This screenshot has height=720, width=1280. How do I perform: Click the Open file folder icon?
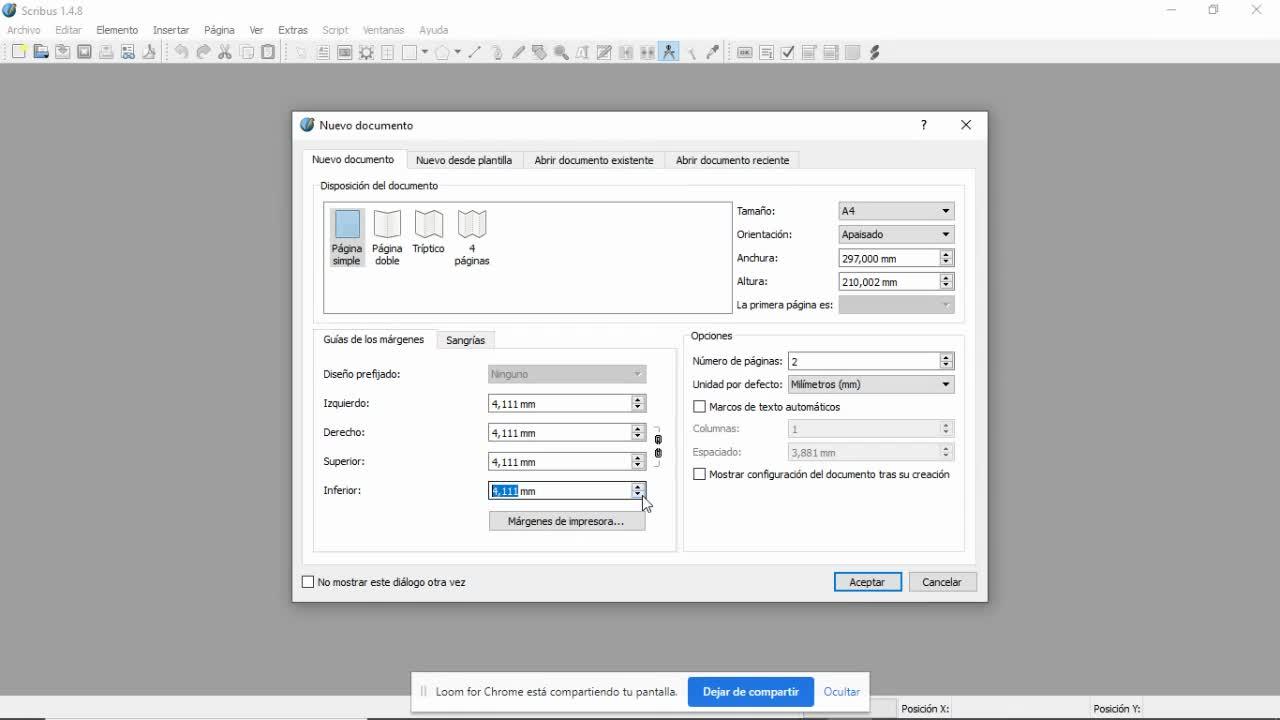pos(41,52)
